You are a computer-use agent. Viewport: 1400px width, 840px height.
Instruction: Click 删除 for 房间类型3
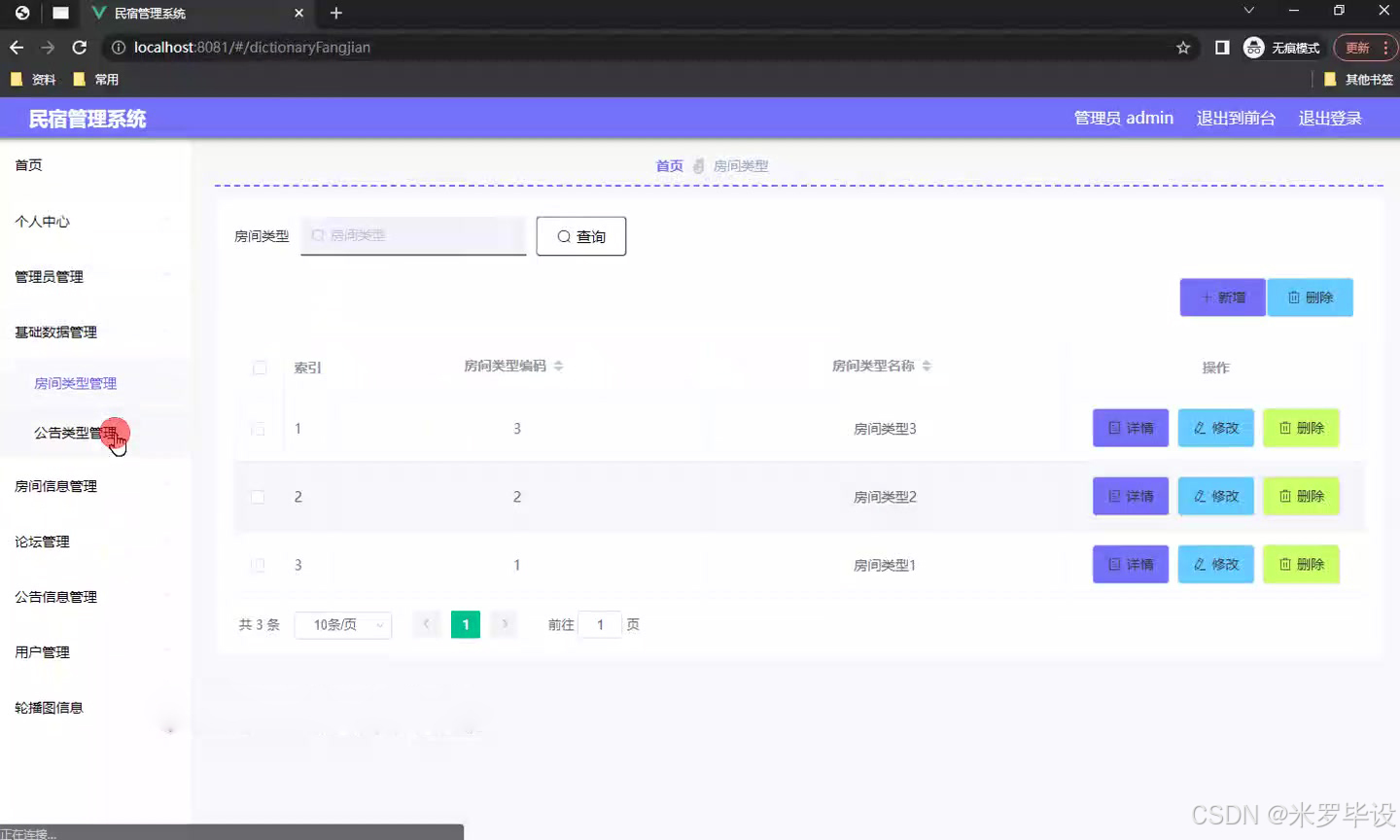click(1301, 428)
